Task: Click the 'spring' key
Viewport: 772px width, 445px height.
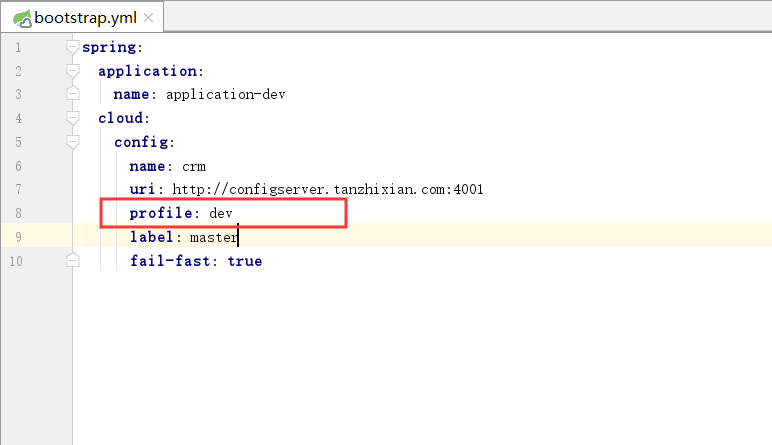Action: click(x=109, y=47)
